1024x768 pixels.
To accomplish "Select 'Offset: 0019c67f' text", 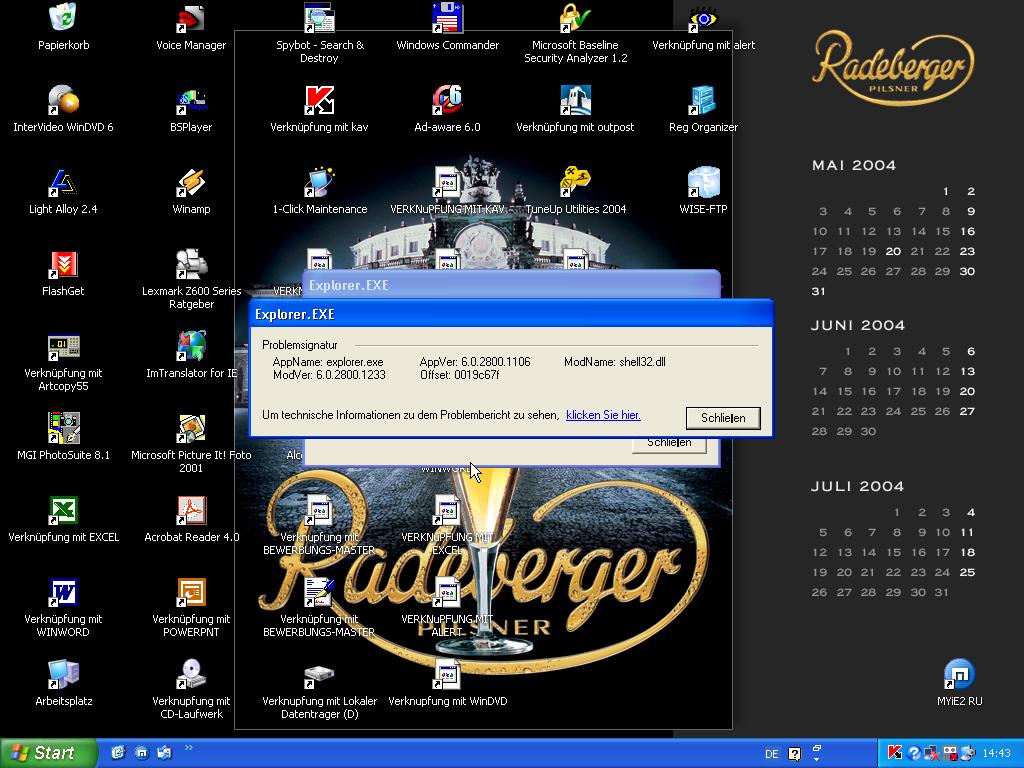I will [459, 375].
